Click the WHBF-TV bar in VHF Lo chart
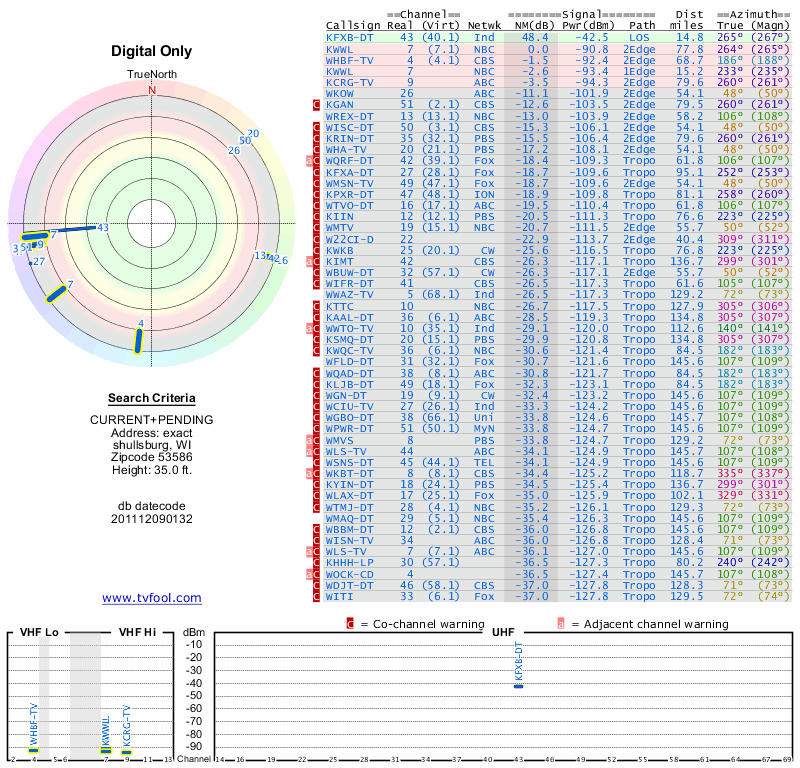 click(33, 750)
